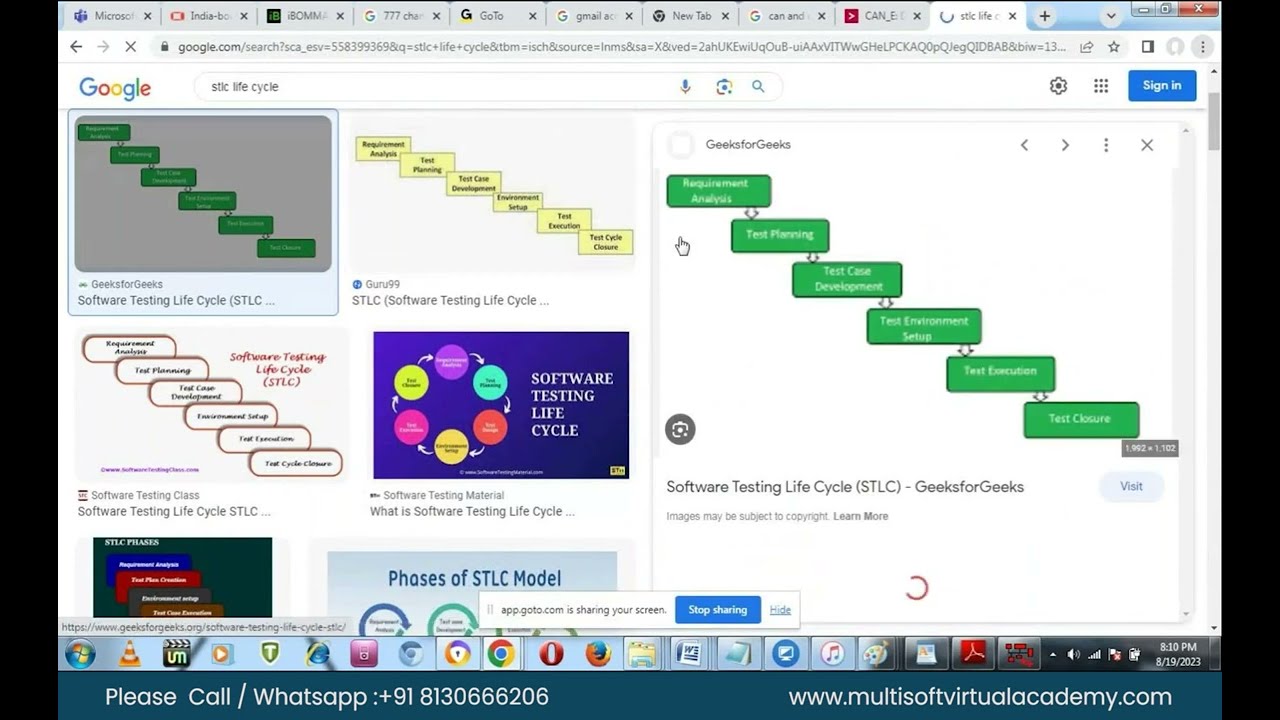Open the share this page icon in address bar
Viewport: 1280px width, 720px height.
tap(1086, 47)
